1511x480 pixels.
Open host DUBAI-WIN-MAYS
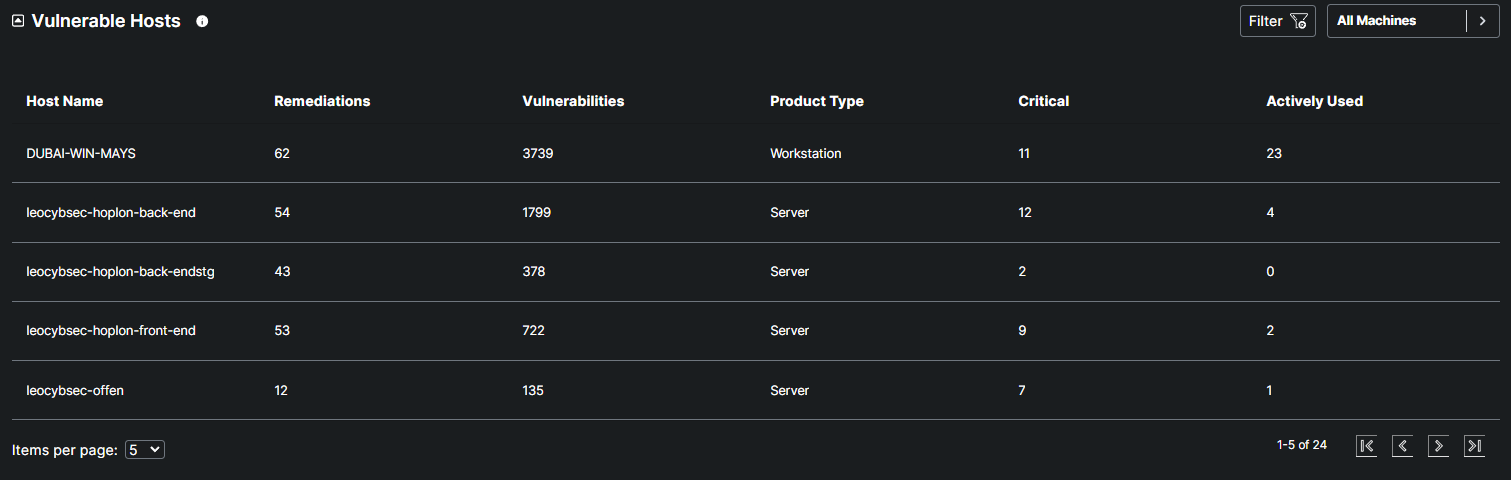pyautogui.click(x=81, y=154)
